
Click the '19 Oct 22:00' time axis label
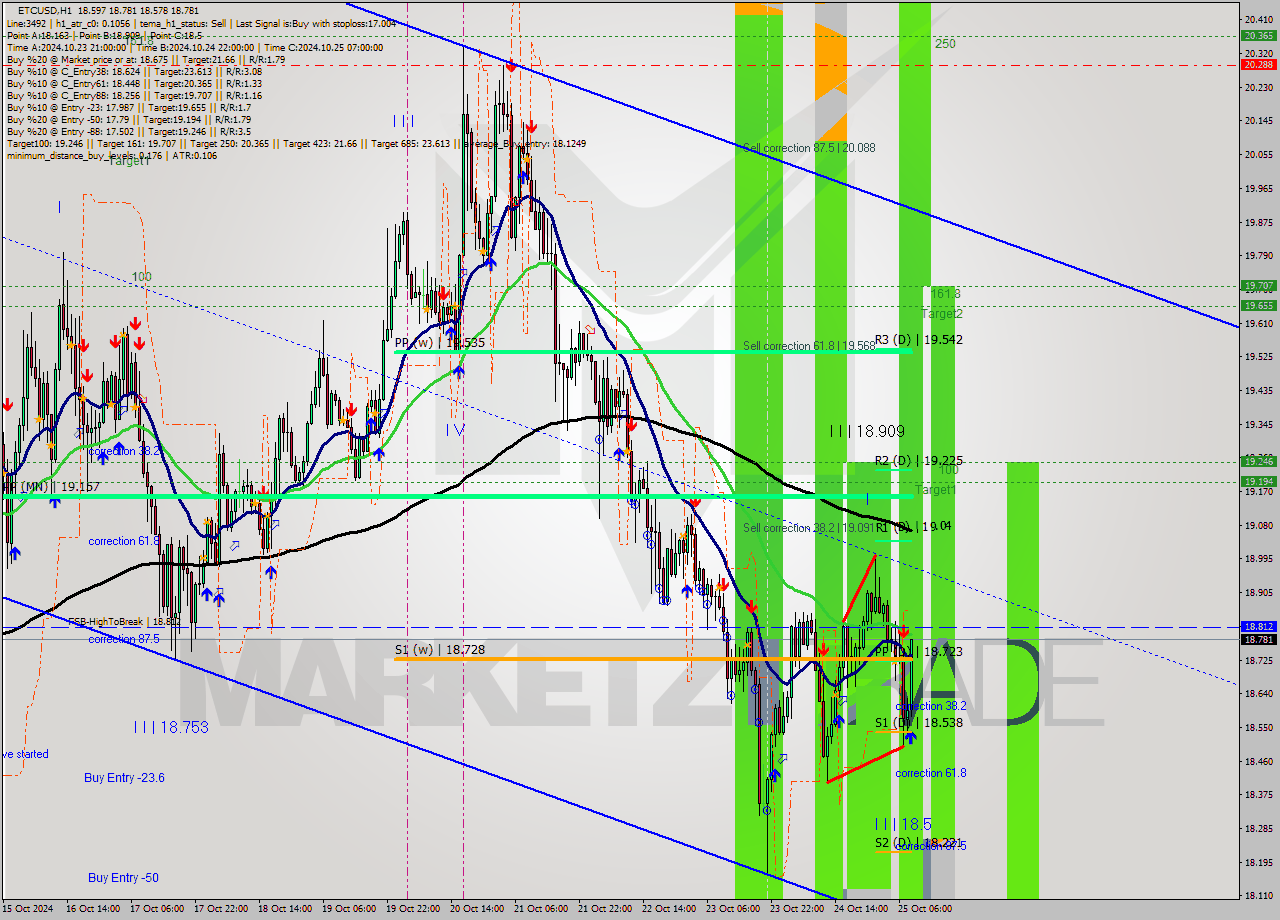click(x=412, y=909)
